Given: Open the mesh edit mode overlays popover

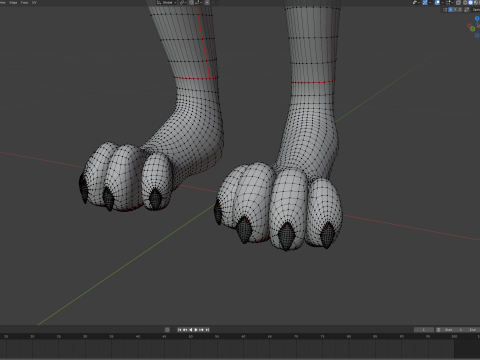Looking at the screenshot, I should (x=450, y=2).
